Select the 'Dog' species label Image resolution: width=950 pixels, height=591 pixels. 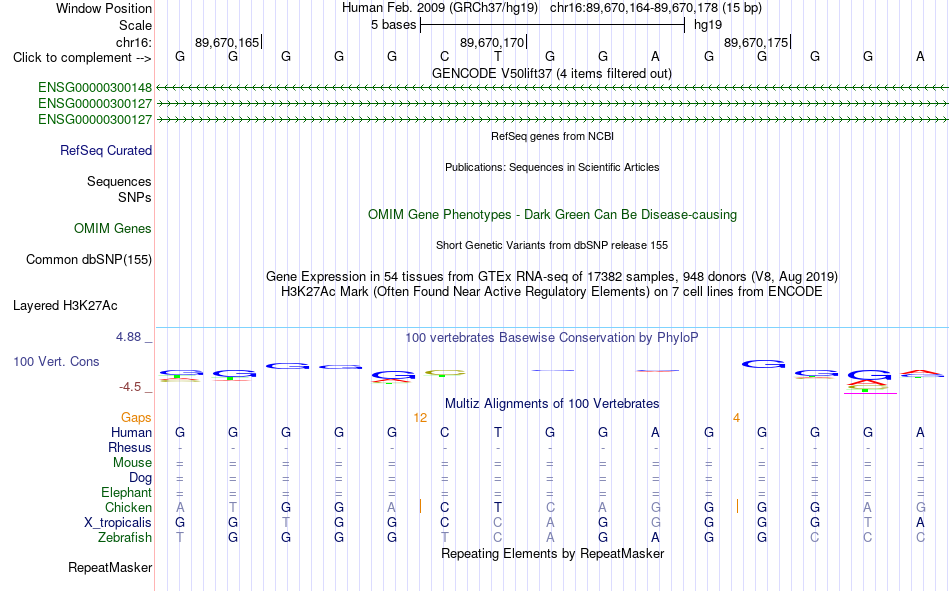pos(141,478)
